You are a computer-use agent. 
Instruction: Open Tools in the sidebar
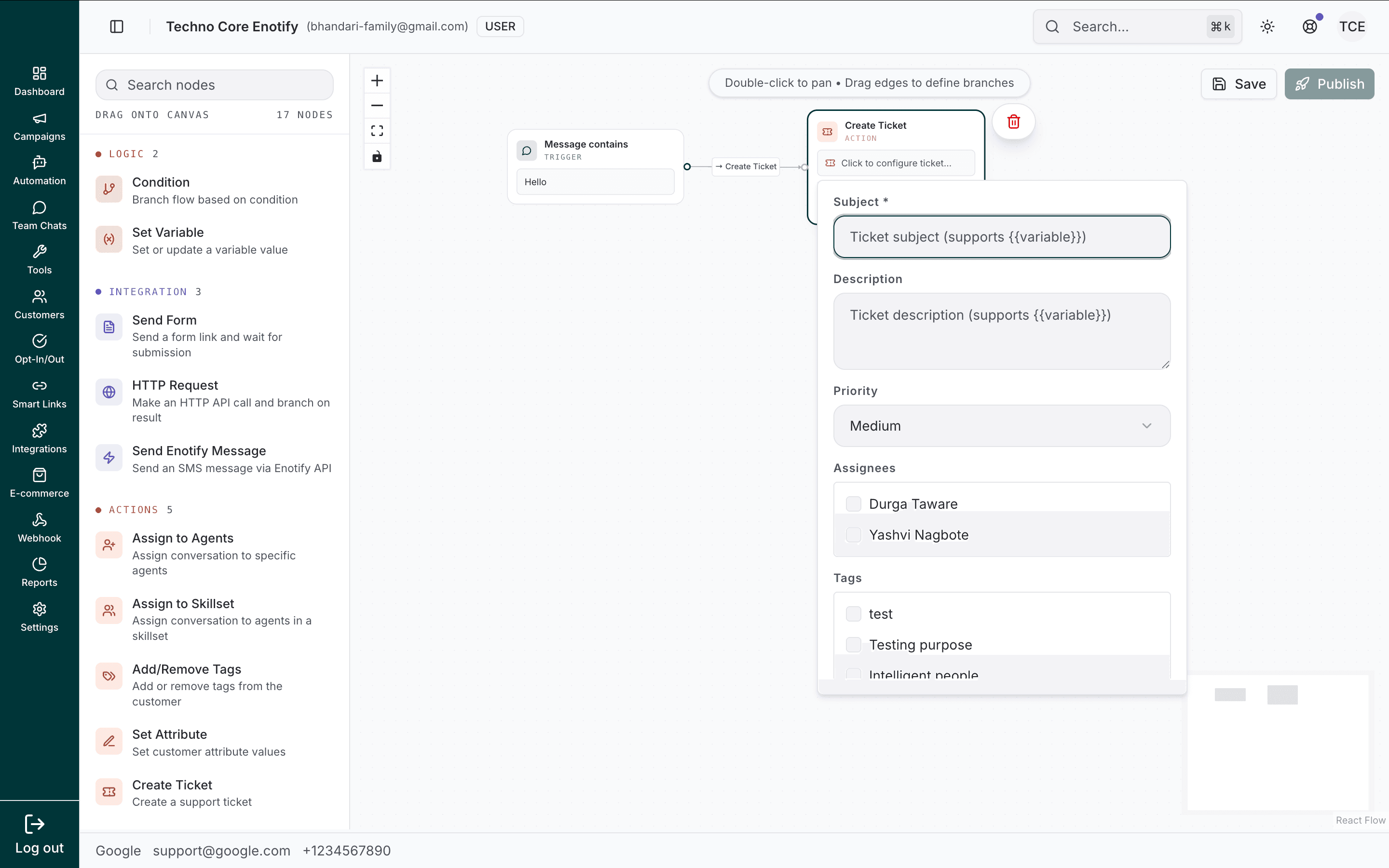[40, 259]
